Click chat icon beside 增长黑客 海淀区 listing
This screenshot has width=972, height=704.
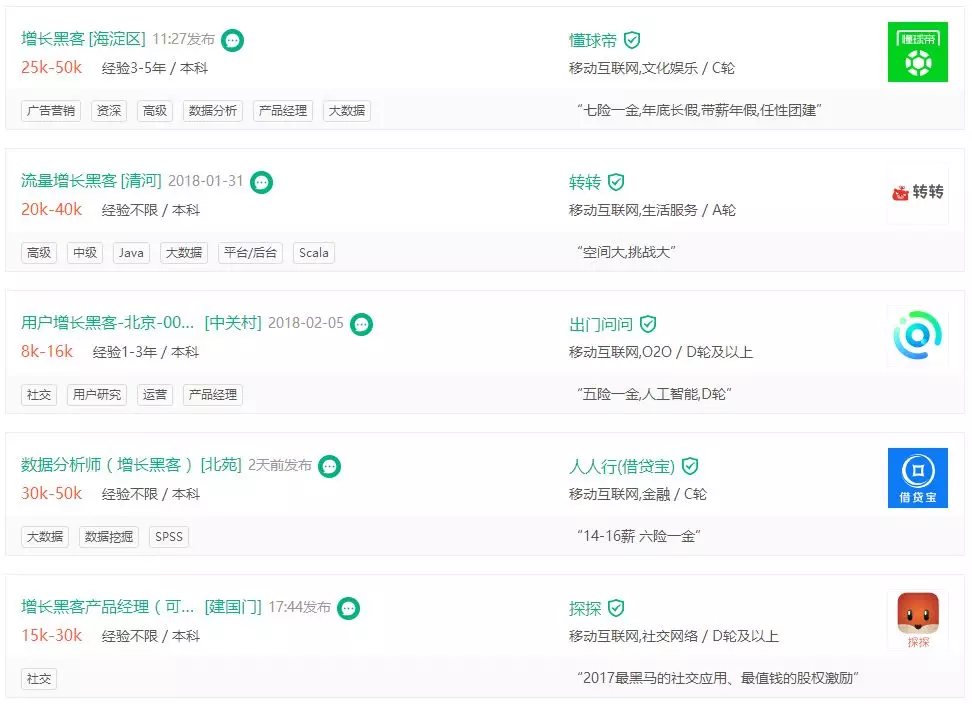232,41
